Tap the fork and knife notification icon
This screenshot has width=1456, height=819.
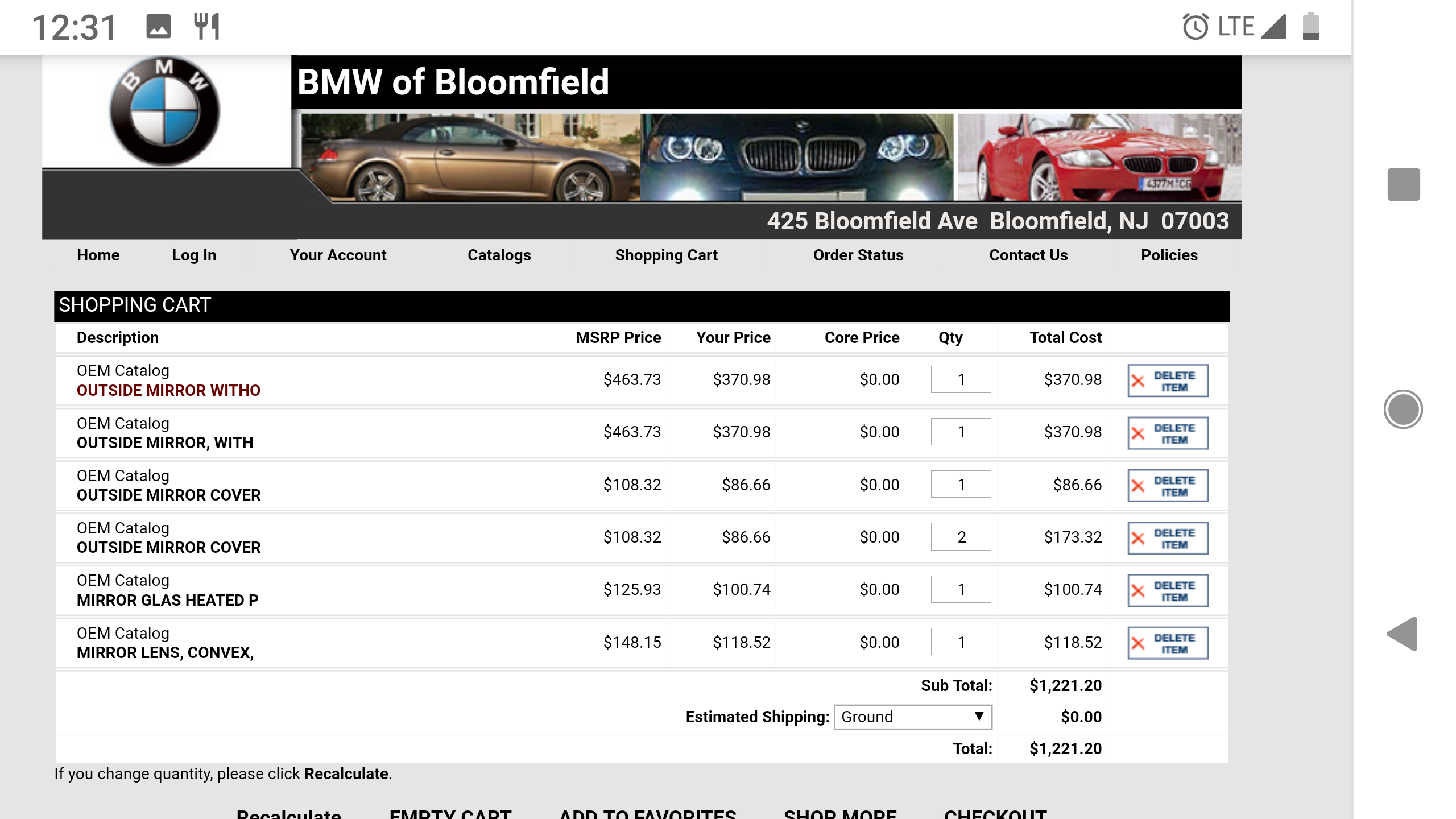pos(206,26)
